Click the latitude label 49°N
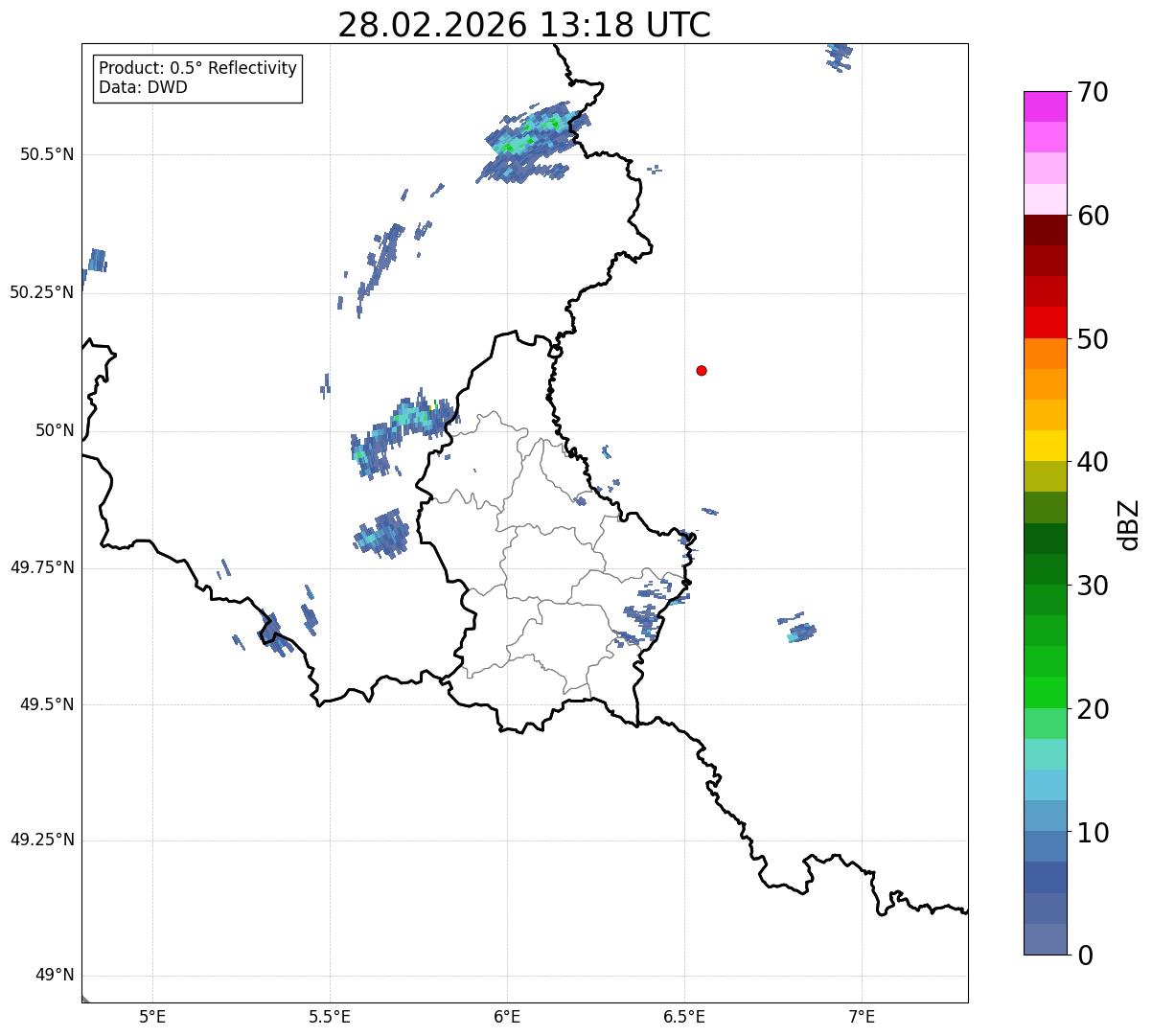 click(55, 976)
